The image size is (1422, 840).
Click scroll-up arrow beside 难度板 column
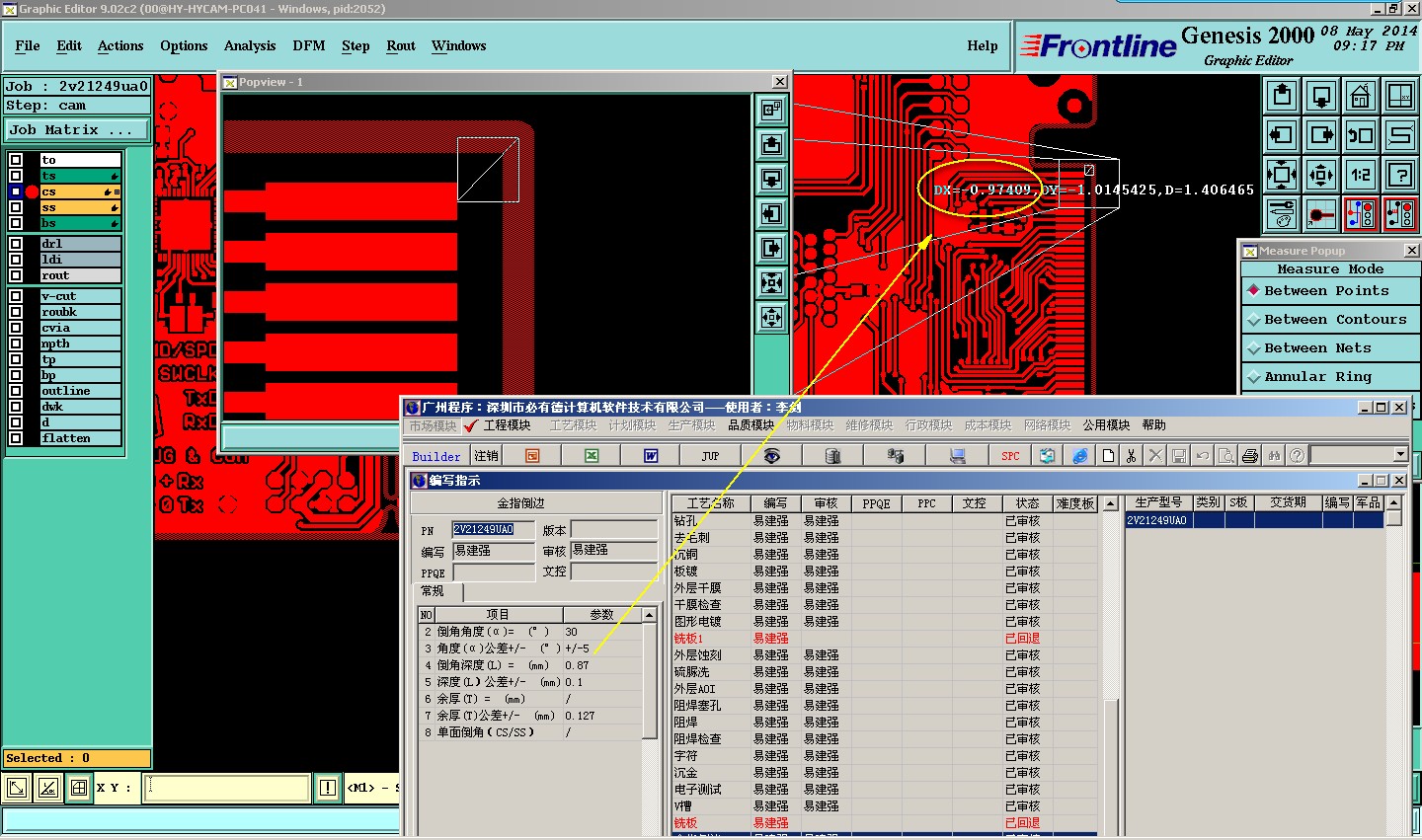tap(1110, 503)
